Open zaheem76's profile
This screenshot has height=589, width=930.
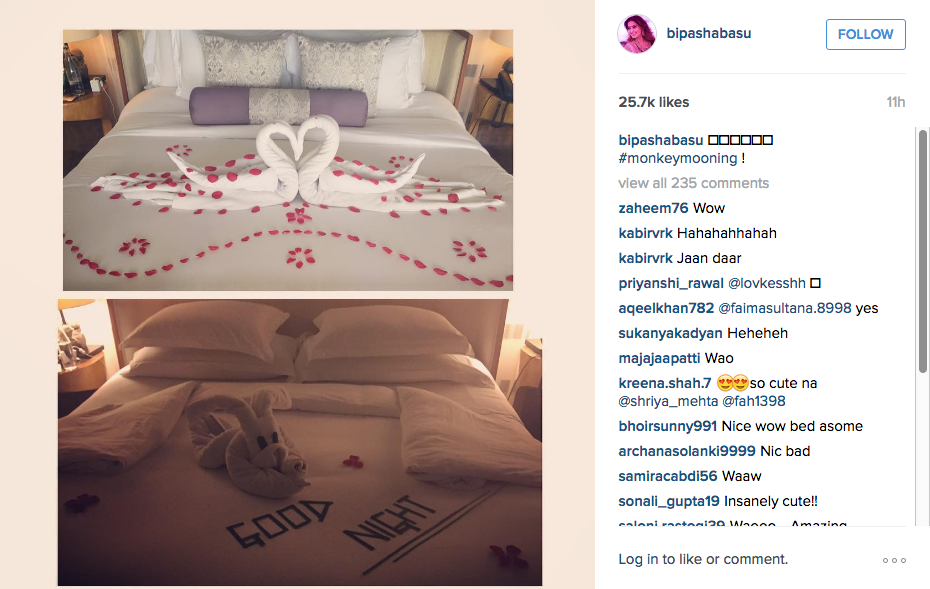click(x=653, y=208)
